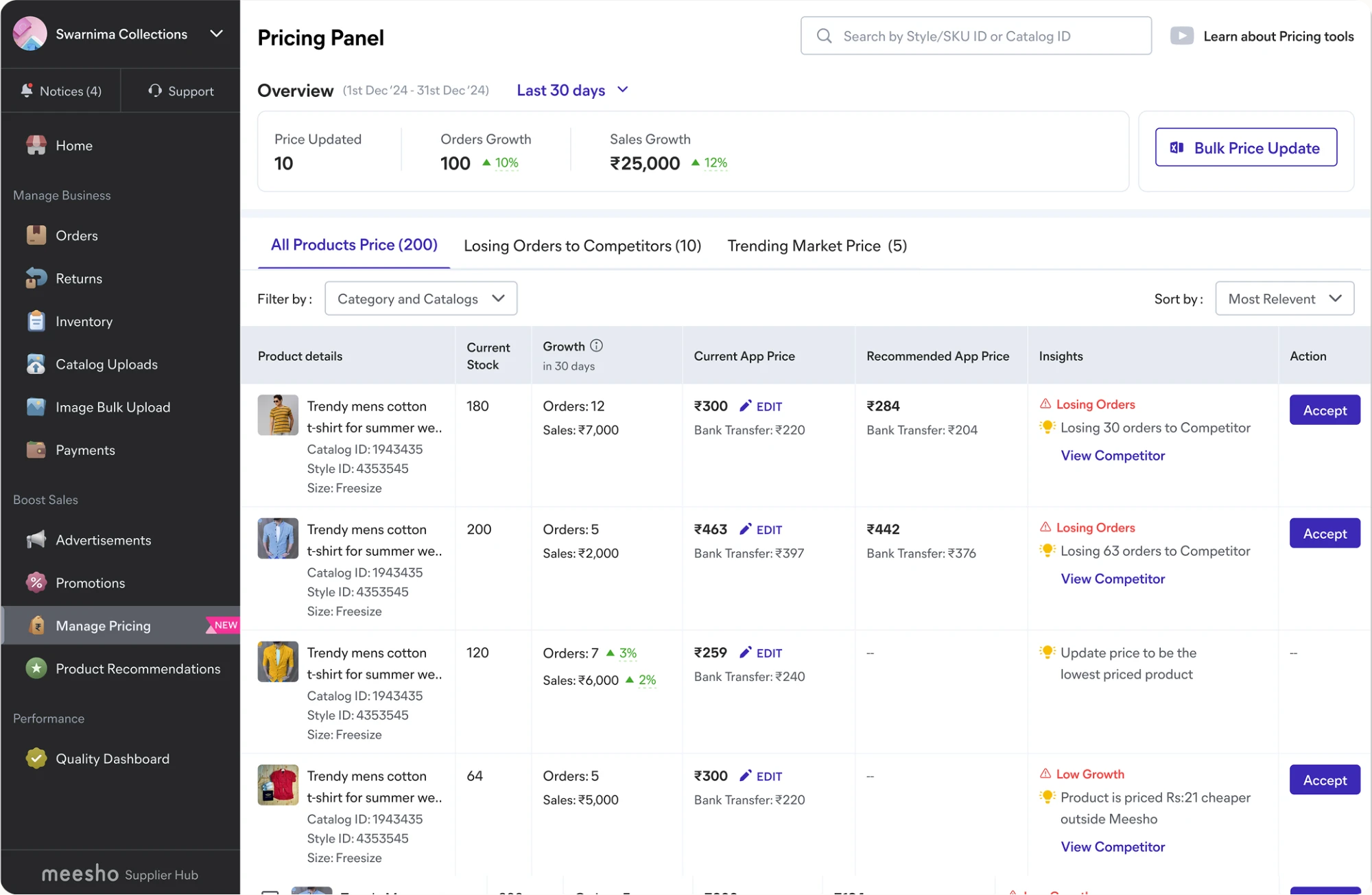Image resolution: width=1372 pixels, height=895 pixels.
Task: Accept action for the Low Growth product
Action: (1325, 780)
